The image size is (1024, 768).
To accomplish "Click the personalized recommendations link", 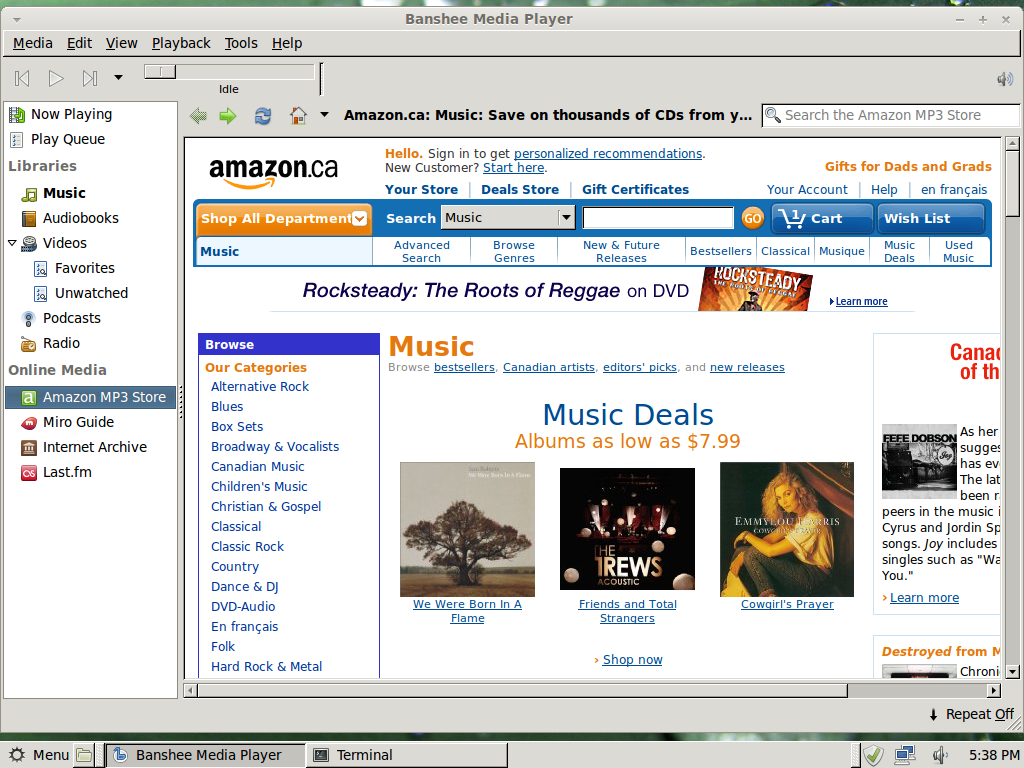I will click(608, 153).
